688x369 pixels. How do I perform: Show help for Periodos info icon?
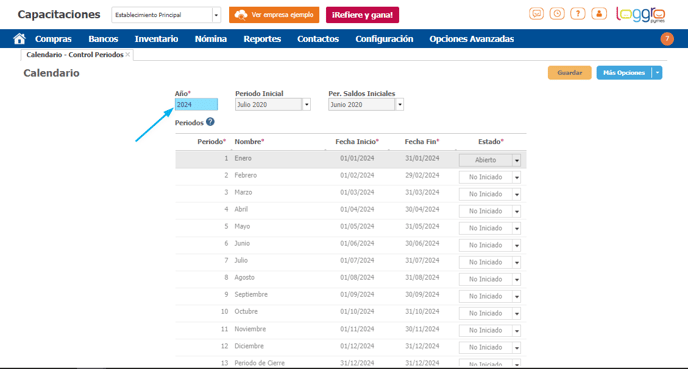tap(210, 122)
